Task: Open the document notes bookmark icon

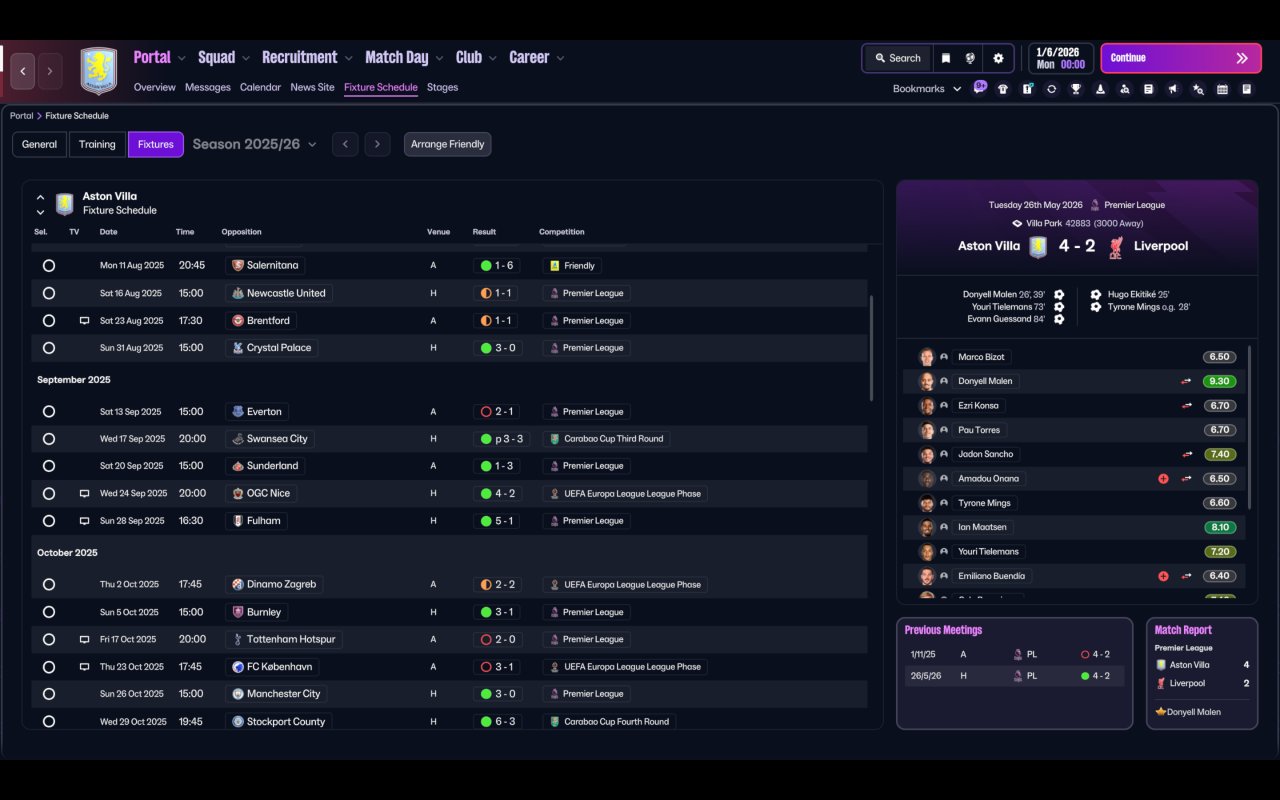Action: [1149, 89]
